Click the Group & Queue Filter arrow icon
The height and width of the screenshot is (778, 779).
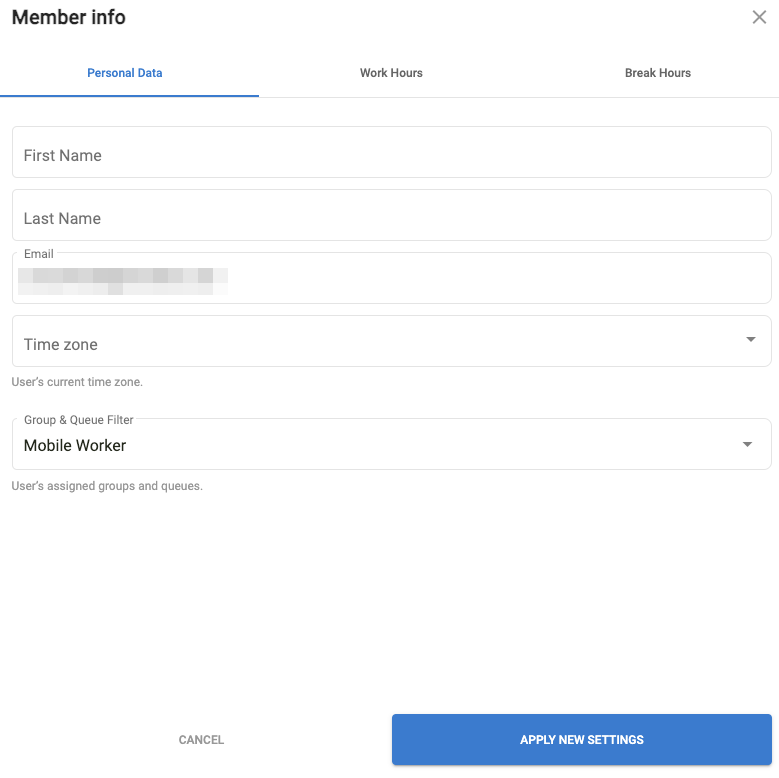coord(747,445)
